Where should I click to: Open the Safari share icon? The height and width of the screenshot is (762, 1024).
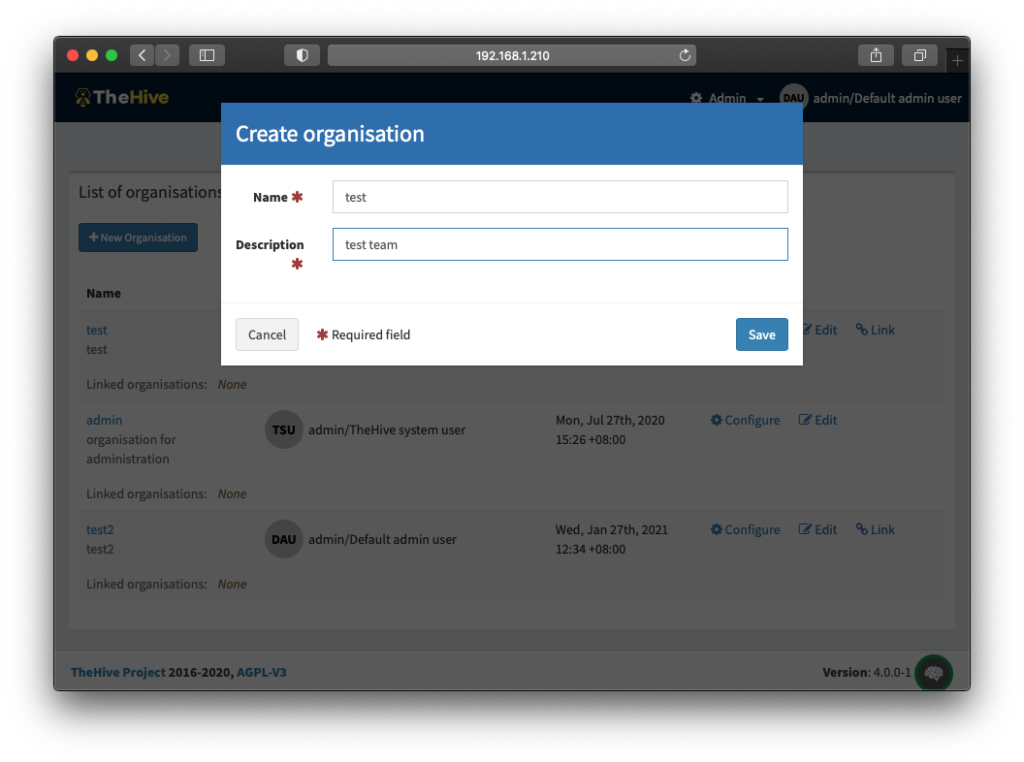pos(876,56)
